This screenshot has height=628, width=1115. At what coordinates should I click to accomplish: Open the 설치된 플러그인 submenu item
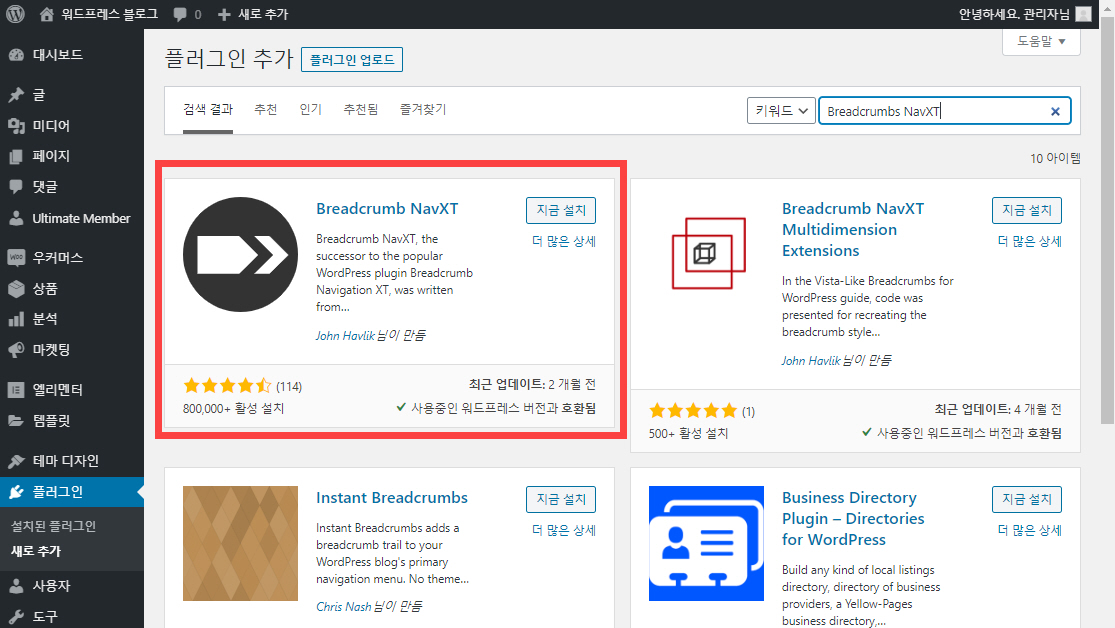point(53,526)
